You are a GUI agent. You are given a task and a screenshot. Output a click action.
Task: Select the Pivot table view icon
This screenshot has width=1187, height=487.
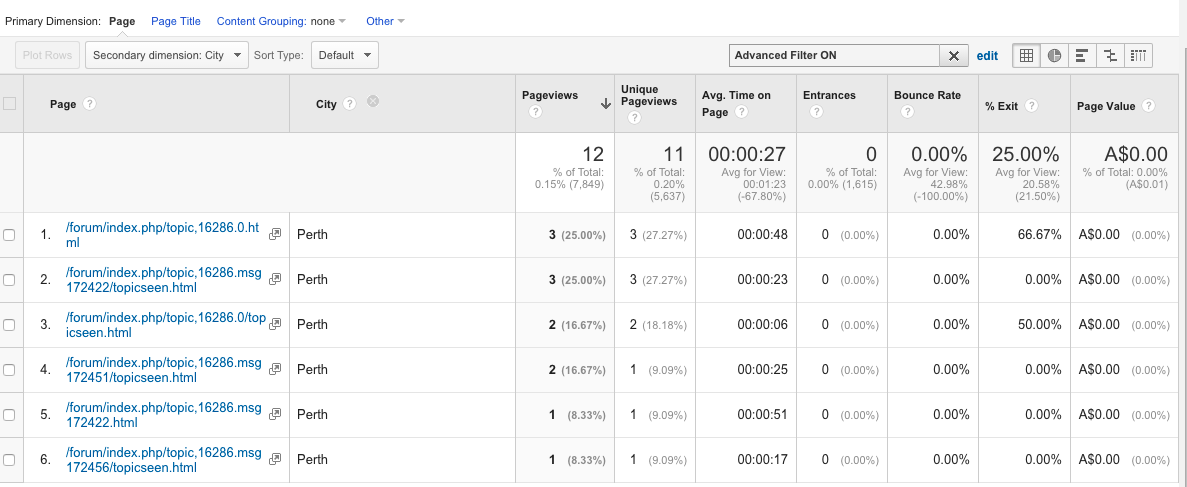click(1138, 56)
